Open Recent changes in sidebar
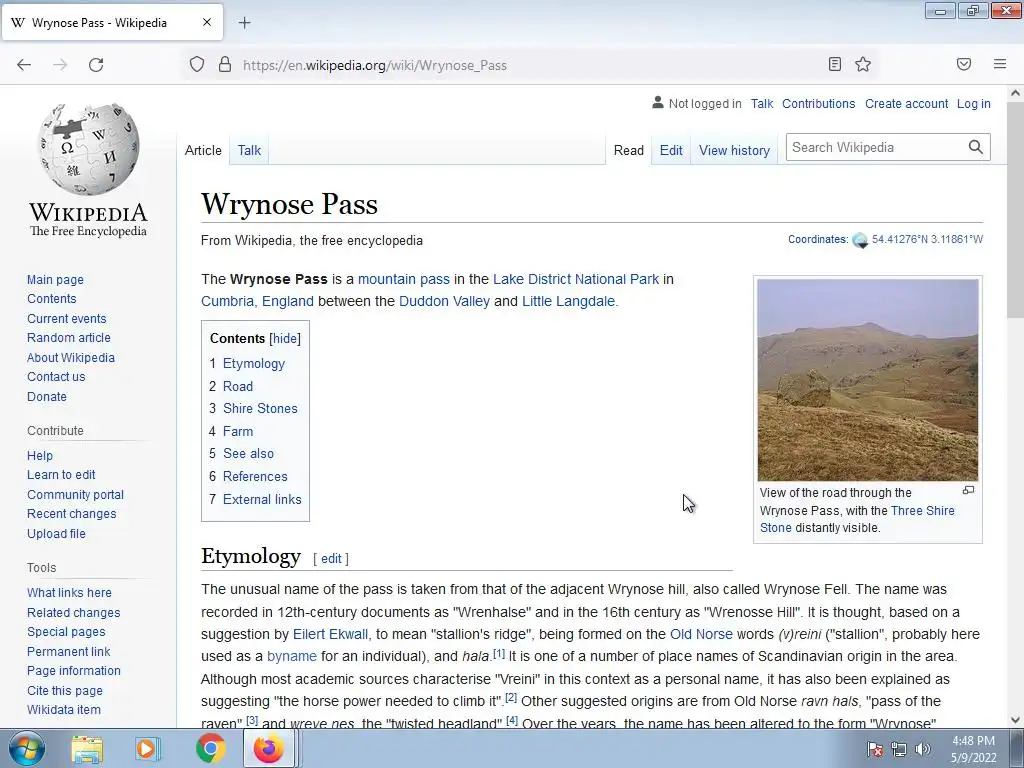 pyautogui.click(x=71, y=514)
